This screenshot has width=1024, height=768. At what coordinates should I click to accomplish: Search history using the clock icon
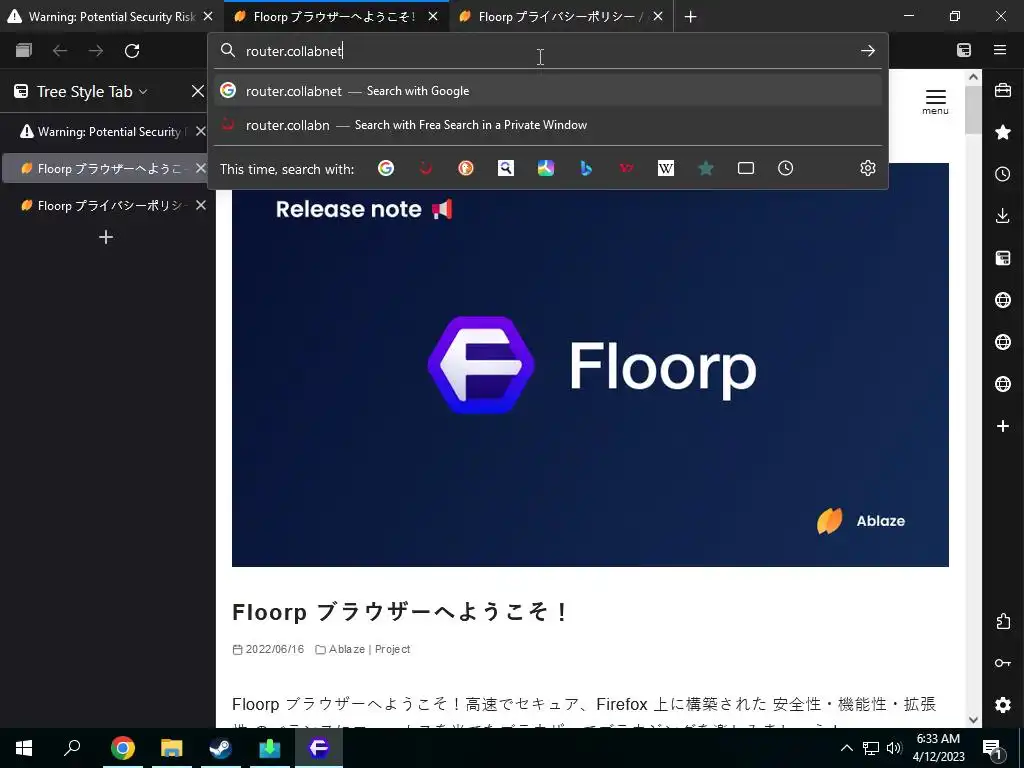pos(786,168)
